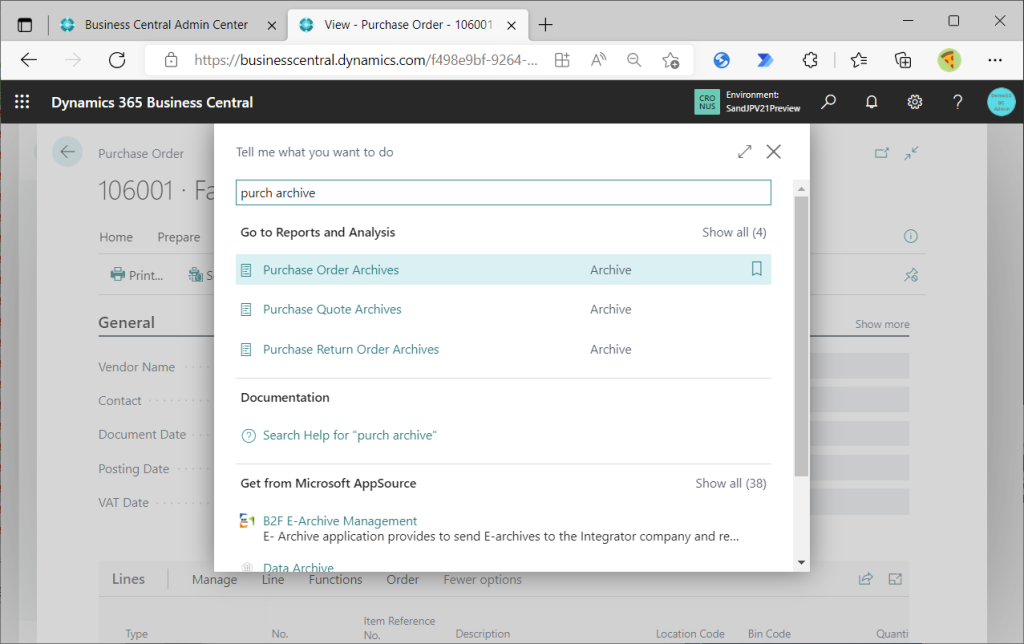Image resolution: width=1024 pixels, height=644 pixels.
Task: Open the help question mark menu
Action: click(957, 102)
